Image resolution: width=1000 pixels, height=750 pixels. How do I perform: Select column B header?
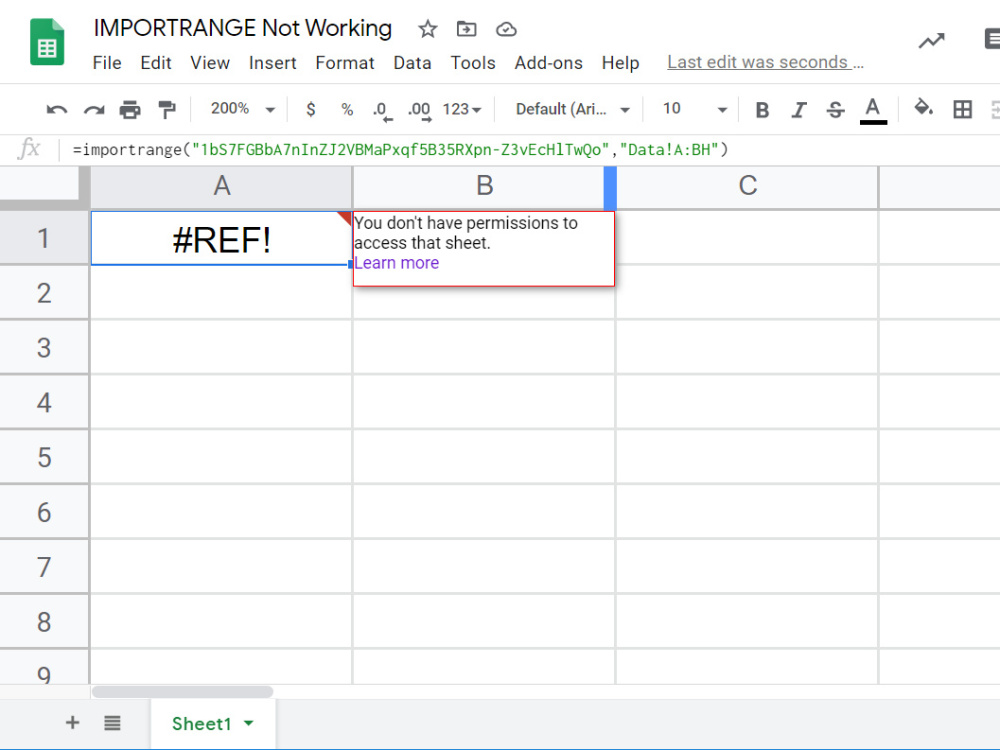484,186
